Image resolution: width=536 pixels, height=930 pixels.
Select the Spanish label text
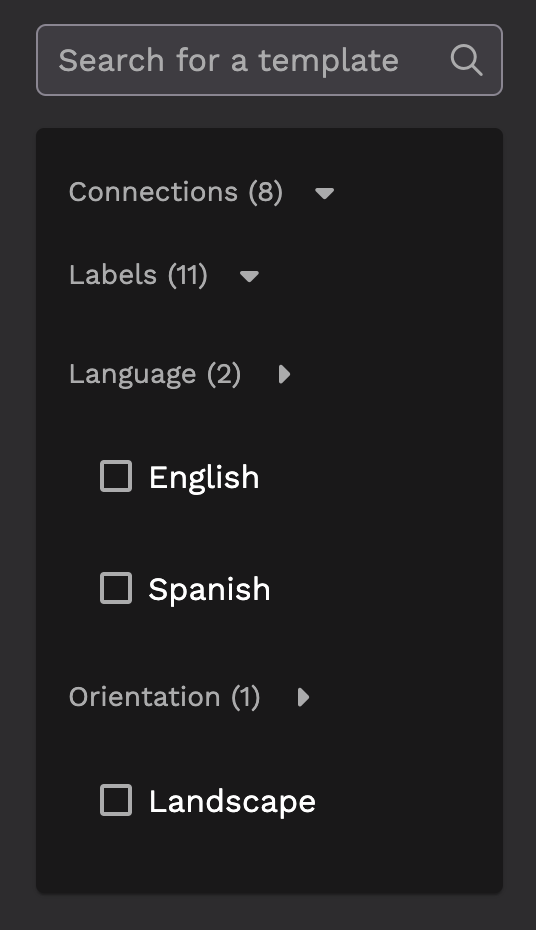point(209,589)
